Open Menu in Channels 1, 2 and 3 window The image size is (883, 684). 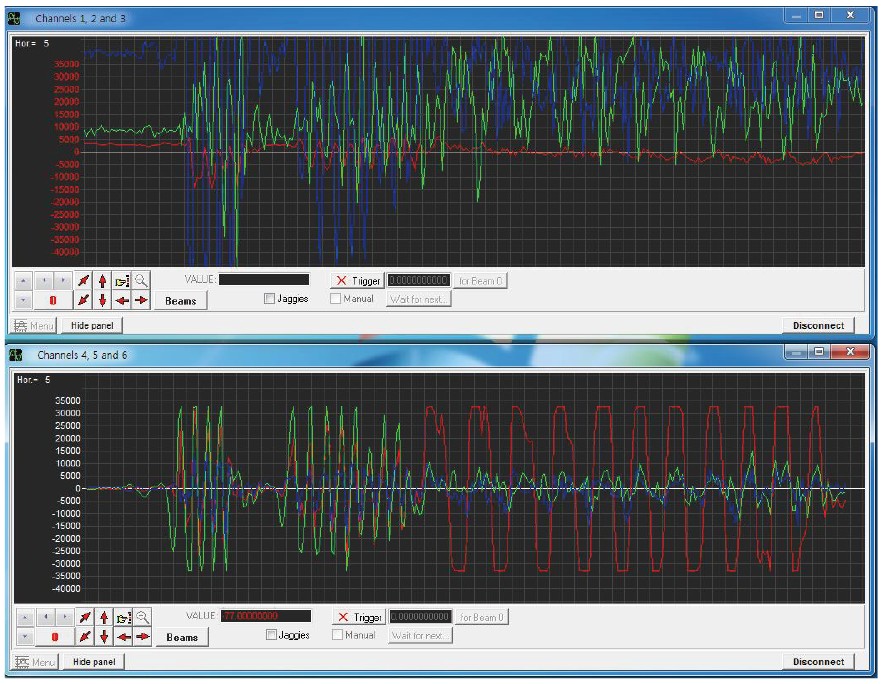34,325
